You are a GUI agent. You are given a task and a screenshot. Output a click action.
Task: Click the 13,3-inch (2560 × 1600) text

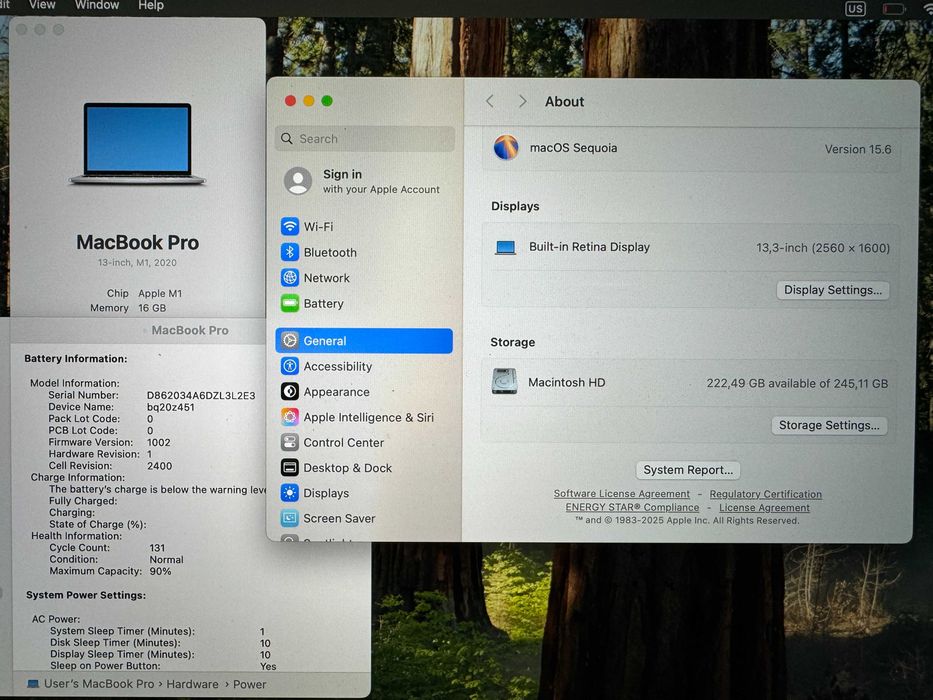[x=823, y=248]
